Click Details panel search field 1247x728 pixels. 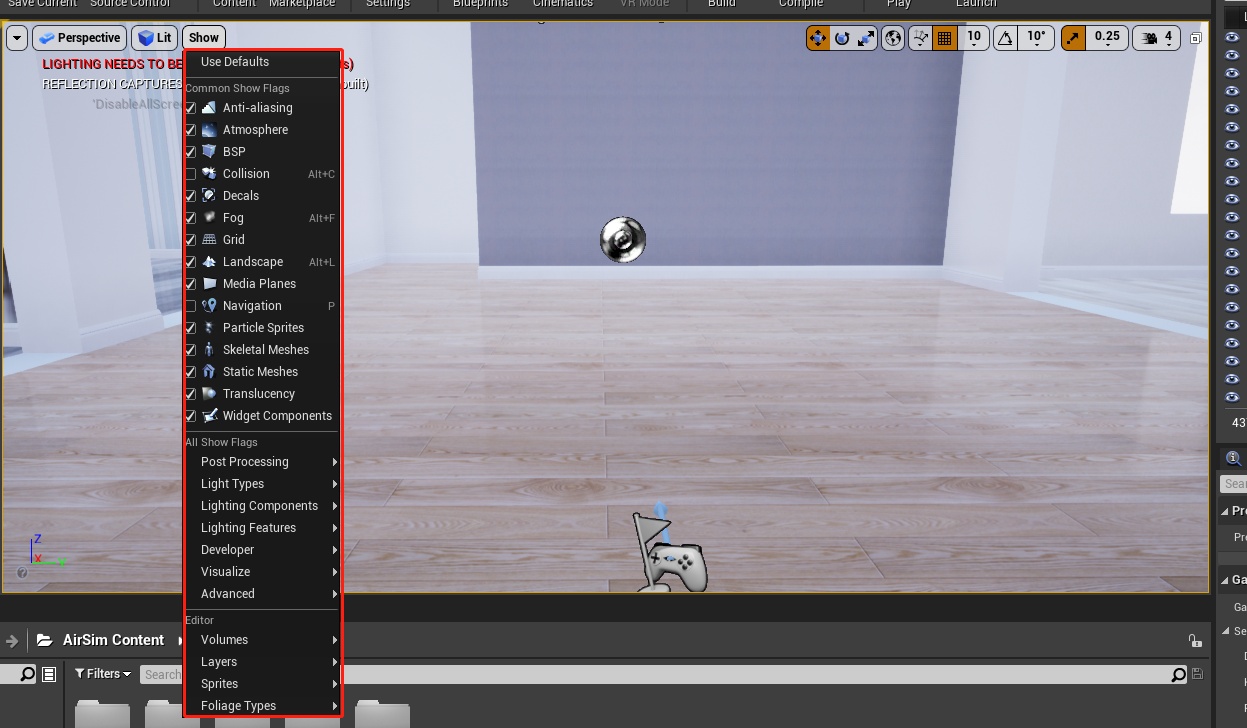[1234, 484]
